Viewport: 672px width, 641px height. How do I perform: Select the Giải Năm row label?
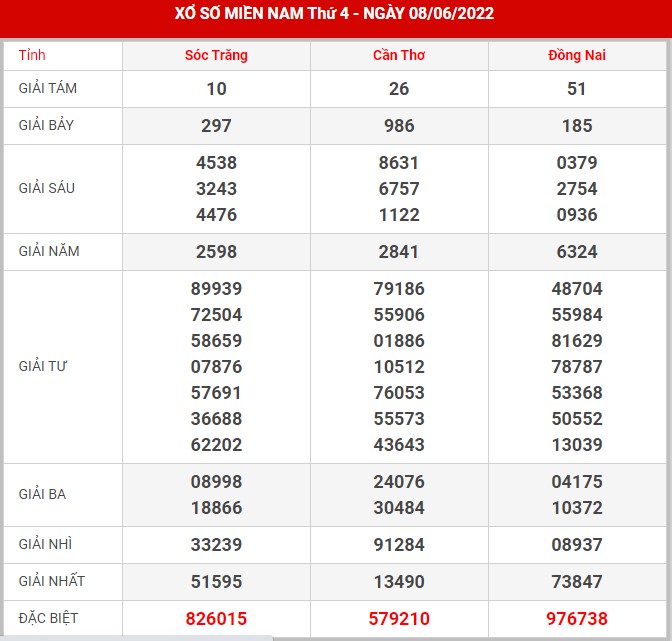[49, 251]
